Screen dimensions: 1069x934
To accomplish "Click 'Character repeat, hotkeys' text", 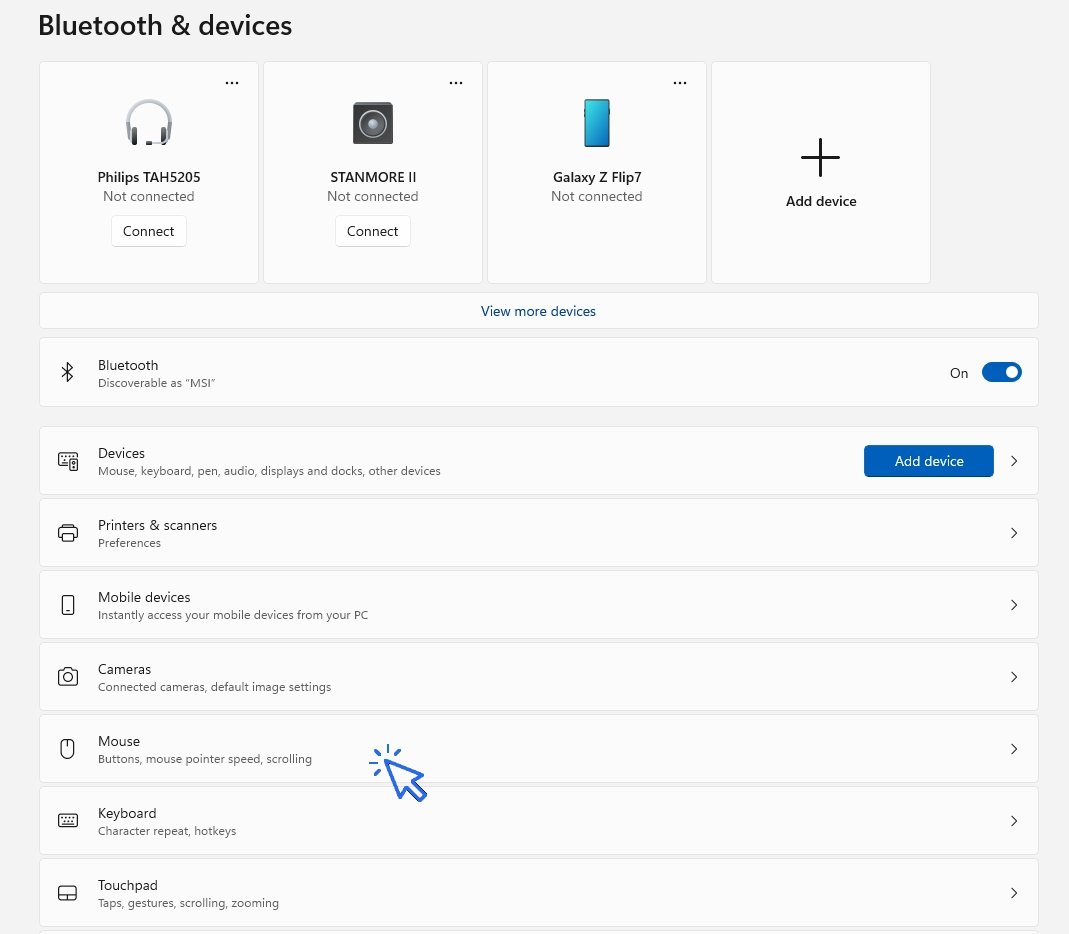I will pos(167,831).
